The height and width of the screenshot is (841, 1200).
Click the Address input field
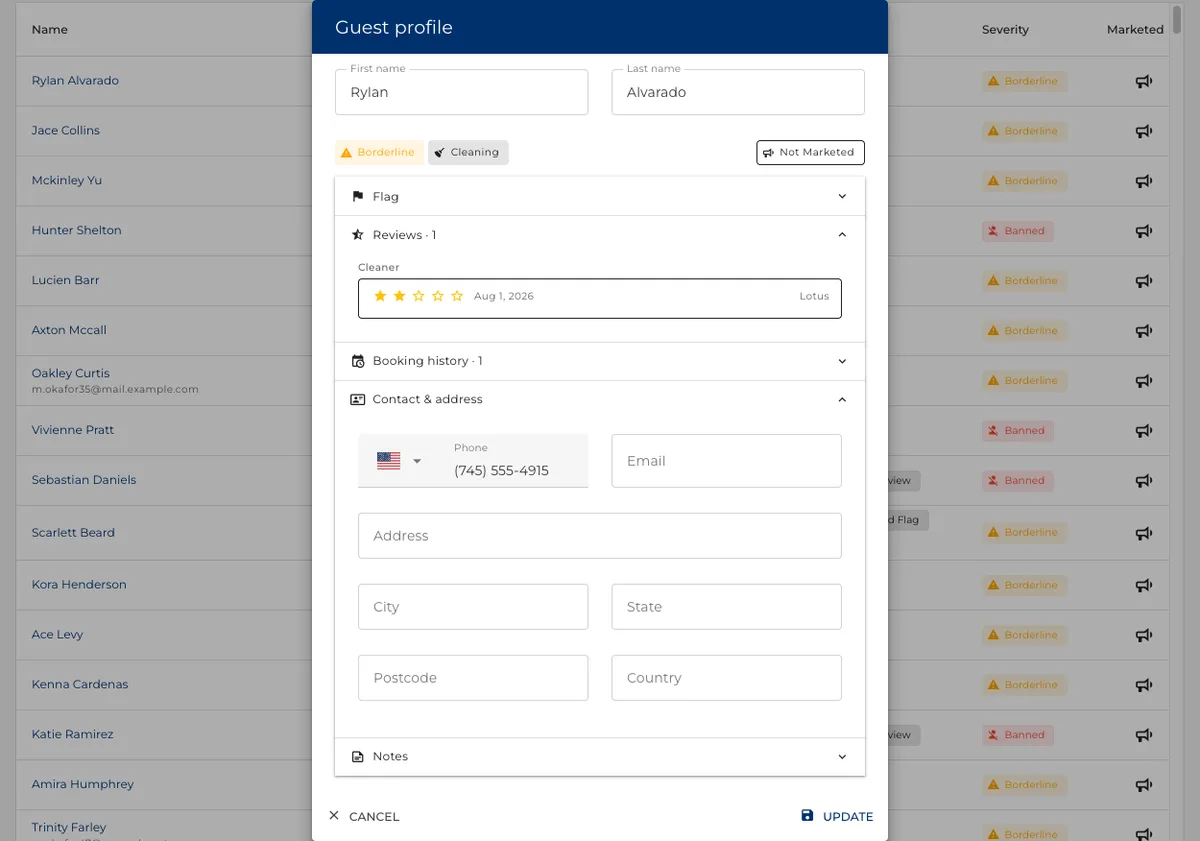click(600, 536)
